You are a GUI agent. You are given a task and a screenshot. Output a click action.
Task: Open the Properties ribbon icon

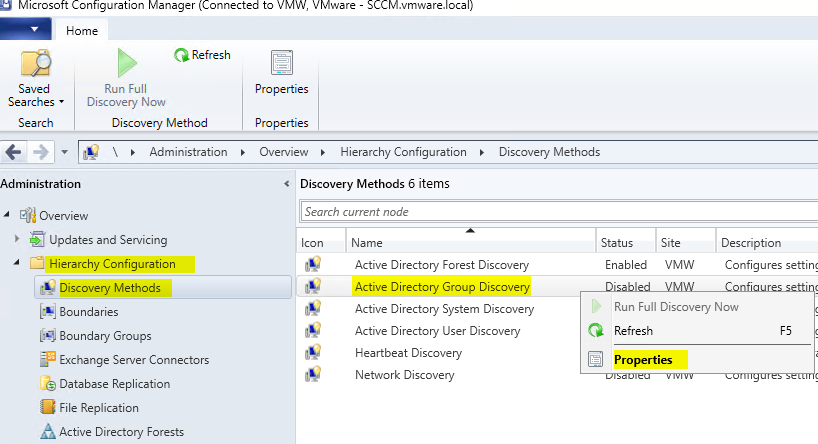point(281,63)
